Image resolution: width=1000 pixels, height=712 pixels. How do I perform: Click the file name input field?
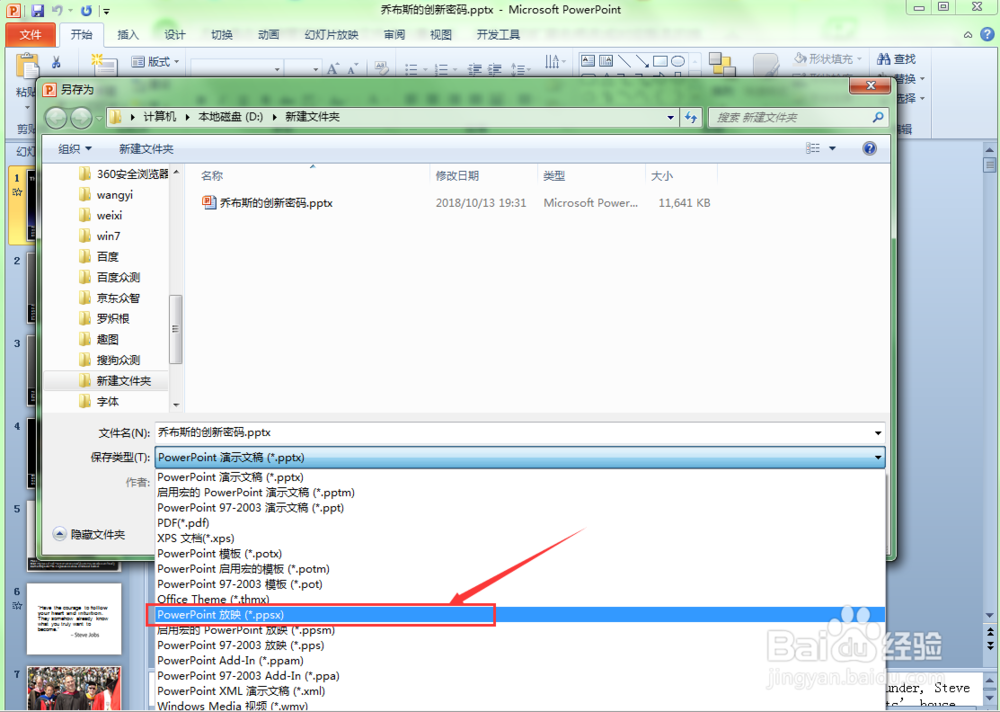(513, 433)
